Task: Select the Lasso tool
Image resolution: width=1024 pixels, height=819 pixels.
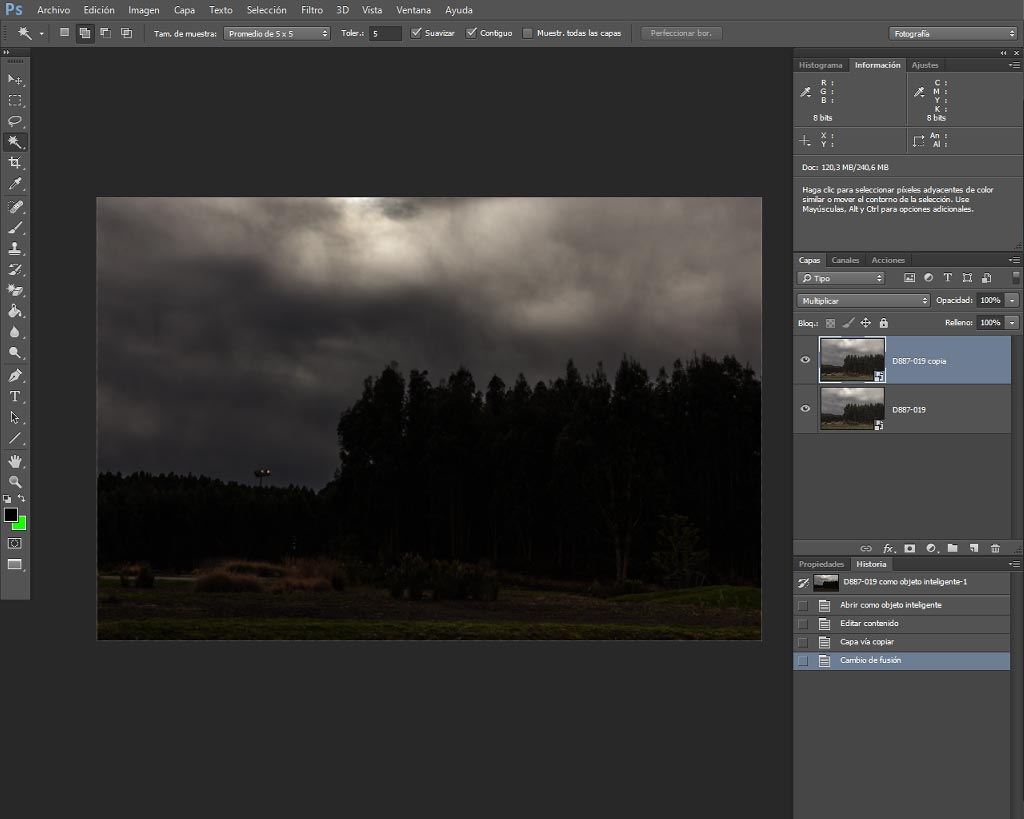Action: [15, 121]
